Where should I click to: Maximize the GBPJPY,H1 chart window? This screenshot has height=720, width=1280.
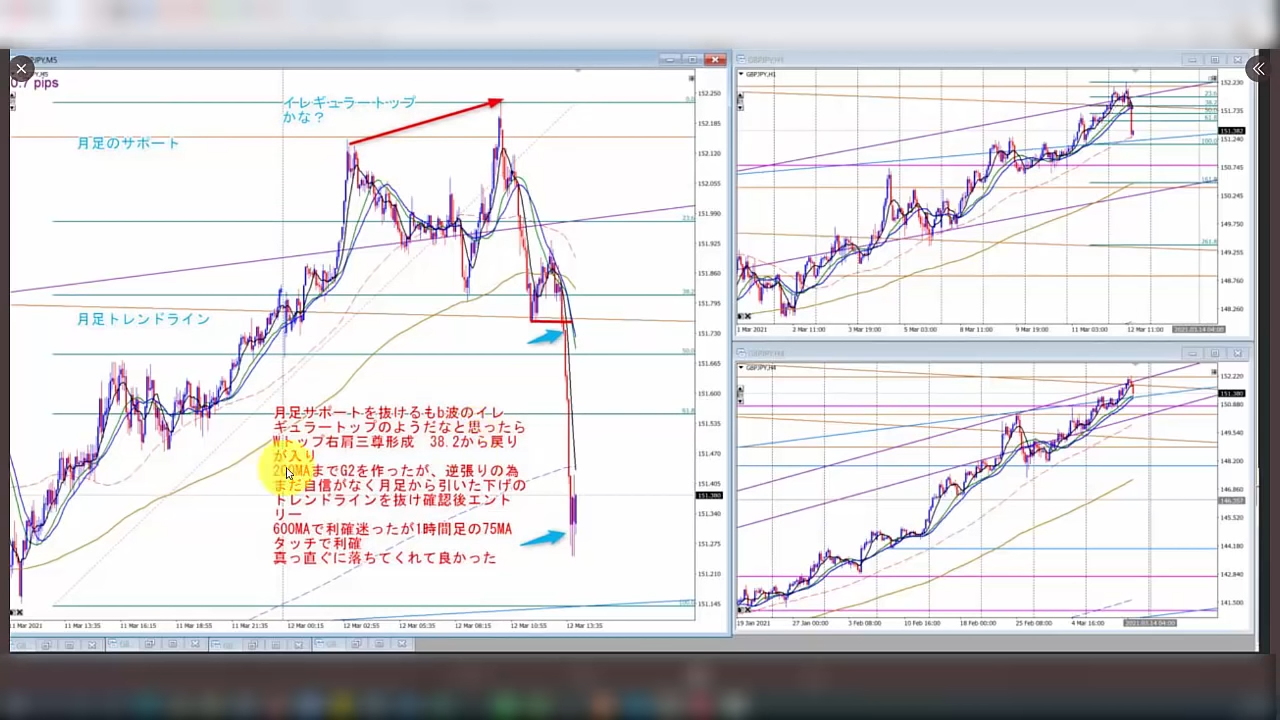click(x=1215, y=60)
